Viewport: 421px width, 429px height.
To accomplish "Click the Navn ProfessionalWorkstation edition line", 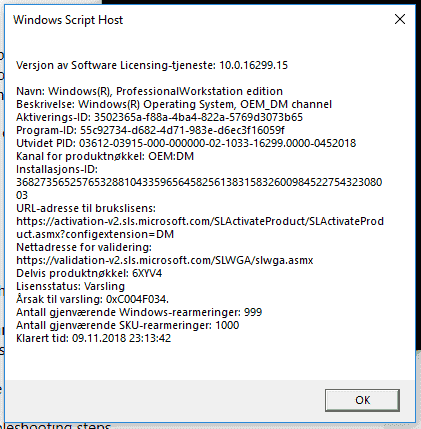I will click(x=149, y=91).
